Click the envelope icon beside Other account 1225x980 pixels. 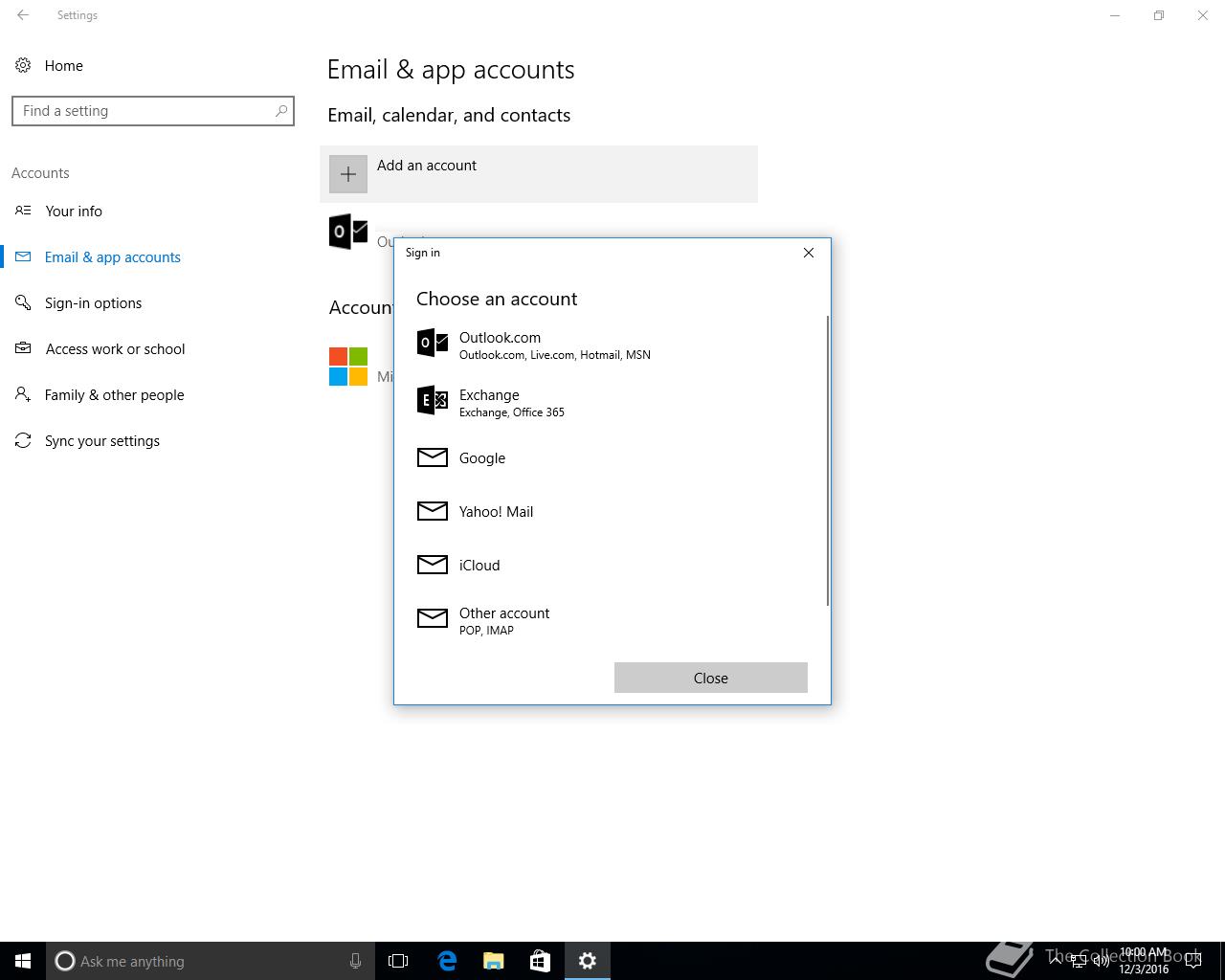click(x=433, y=618)
